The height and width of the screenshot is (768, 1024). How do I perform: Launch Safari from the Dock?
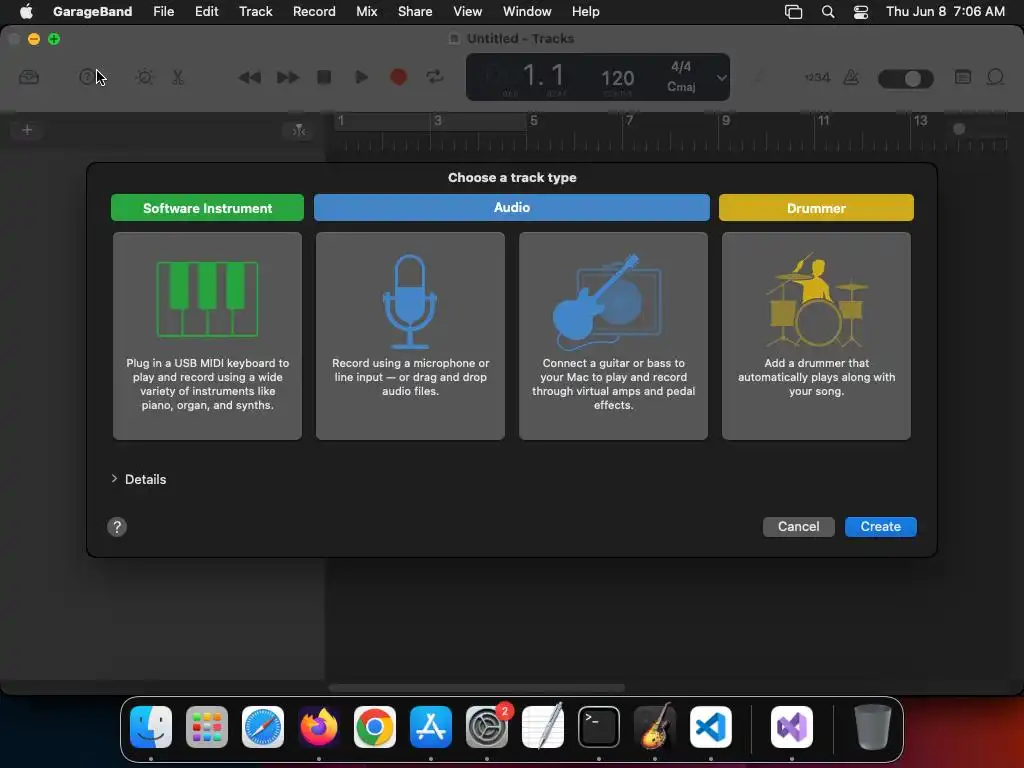[x=263, y=727]
